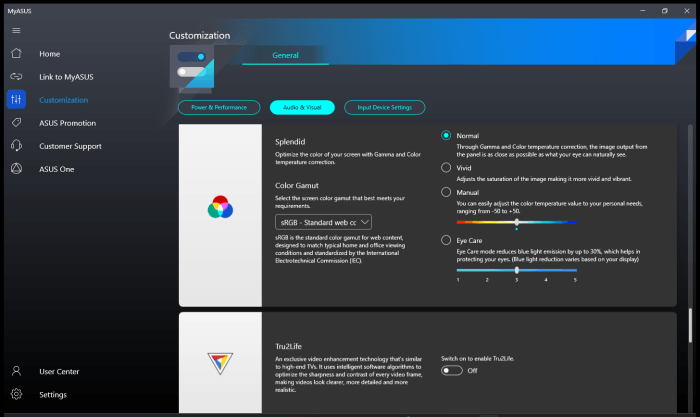Click the Splendid heading text
This screenshot has width=700, height=417.
290,142
